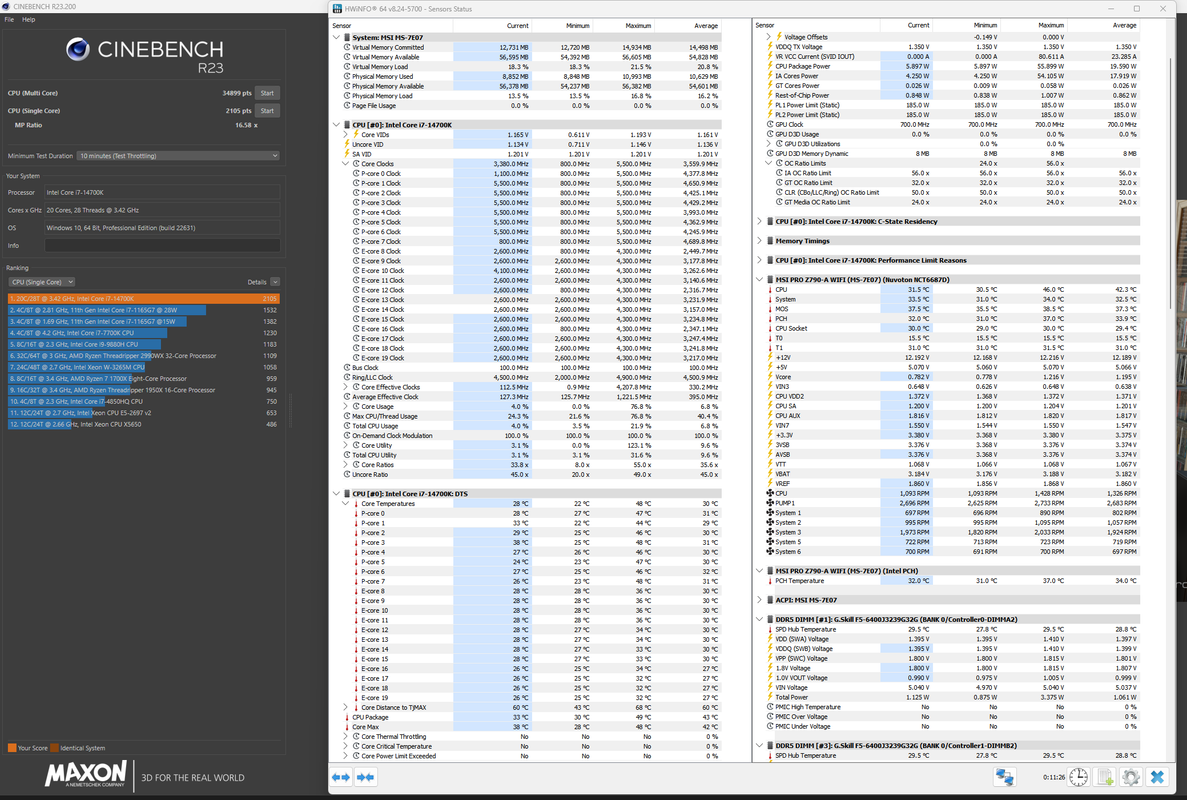Viewport: 1187px width, 800px height.
Task: Expand the Core Distance to TjMAX row
Action: click(346, 708)
